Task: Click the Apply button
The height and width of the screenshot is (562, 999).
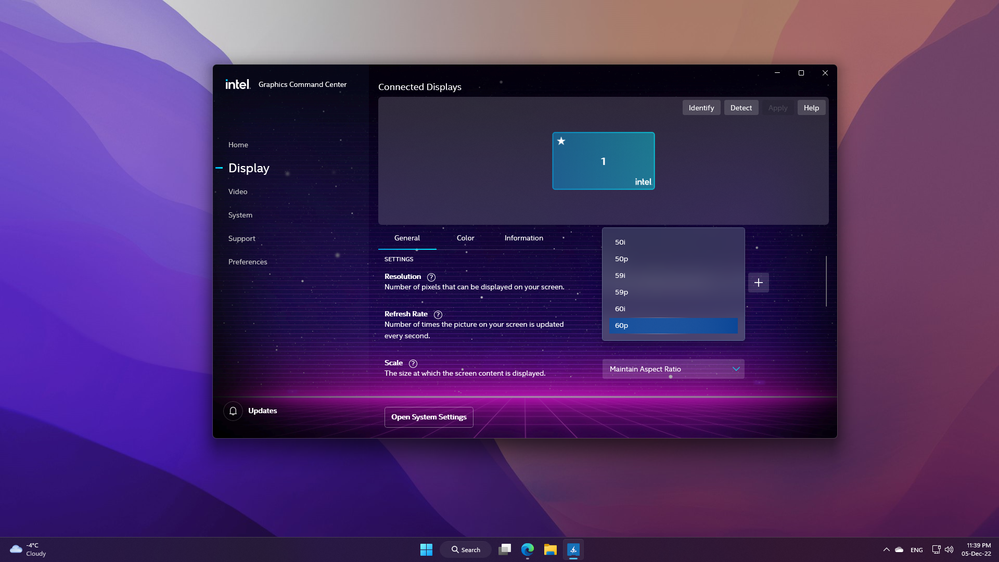Action: point(777,108)
